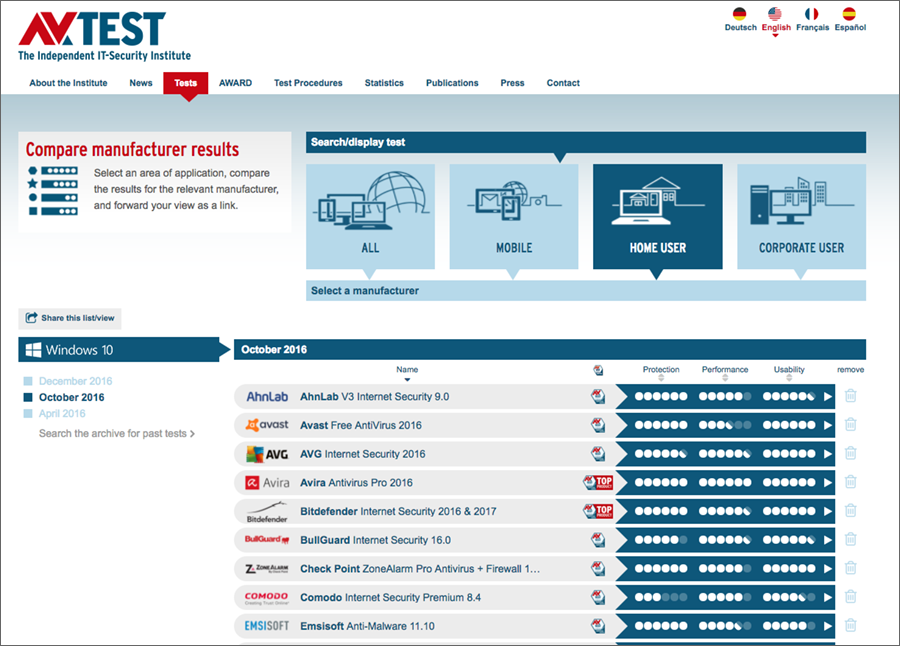Click Comodo certified badge icon
This screenshot has height=646, width=900.
598,597
